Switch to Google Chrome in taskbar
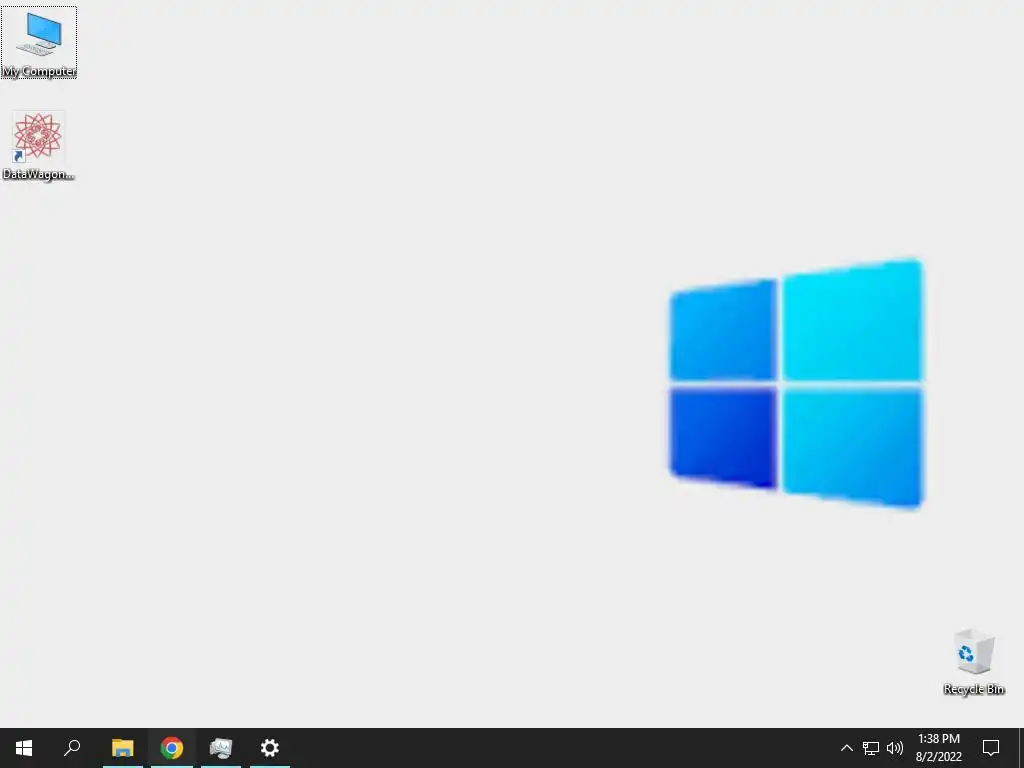Viewport: 1024px width, 768px height. [172, 748]
